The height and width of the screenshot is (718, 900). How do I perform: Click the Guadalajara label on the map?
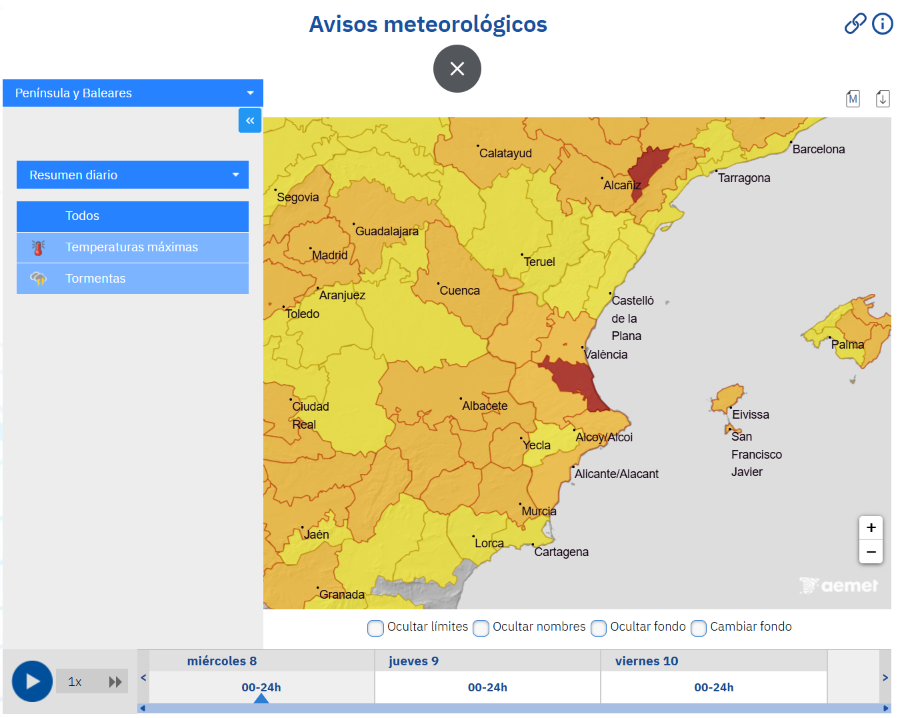[x=387, y=231]
